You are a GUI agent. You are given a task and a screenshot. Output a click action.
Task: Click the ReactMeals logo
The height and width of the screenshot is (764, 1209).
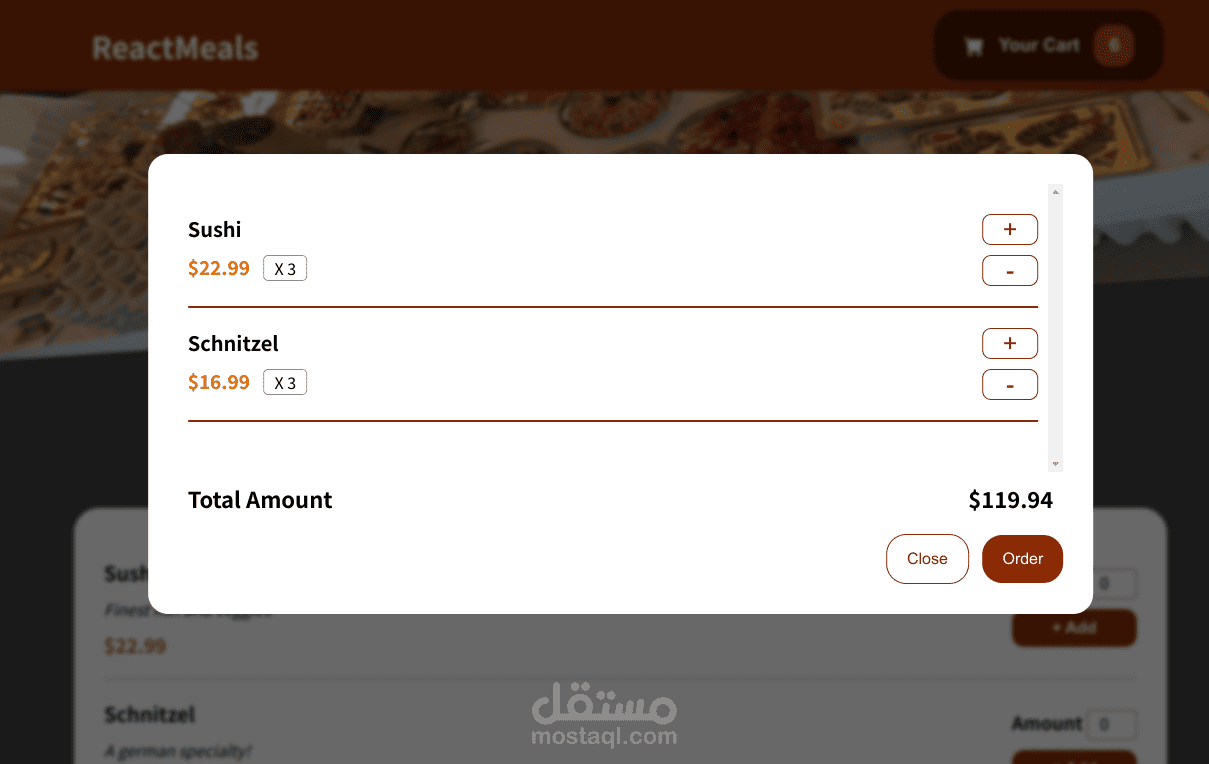pos(175,48)
